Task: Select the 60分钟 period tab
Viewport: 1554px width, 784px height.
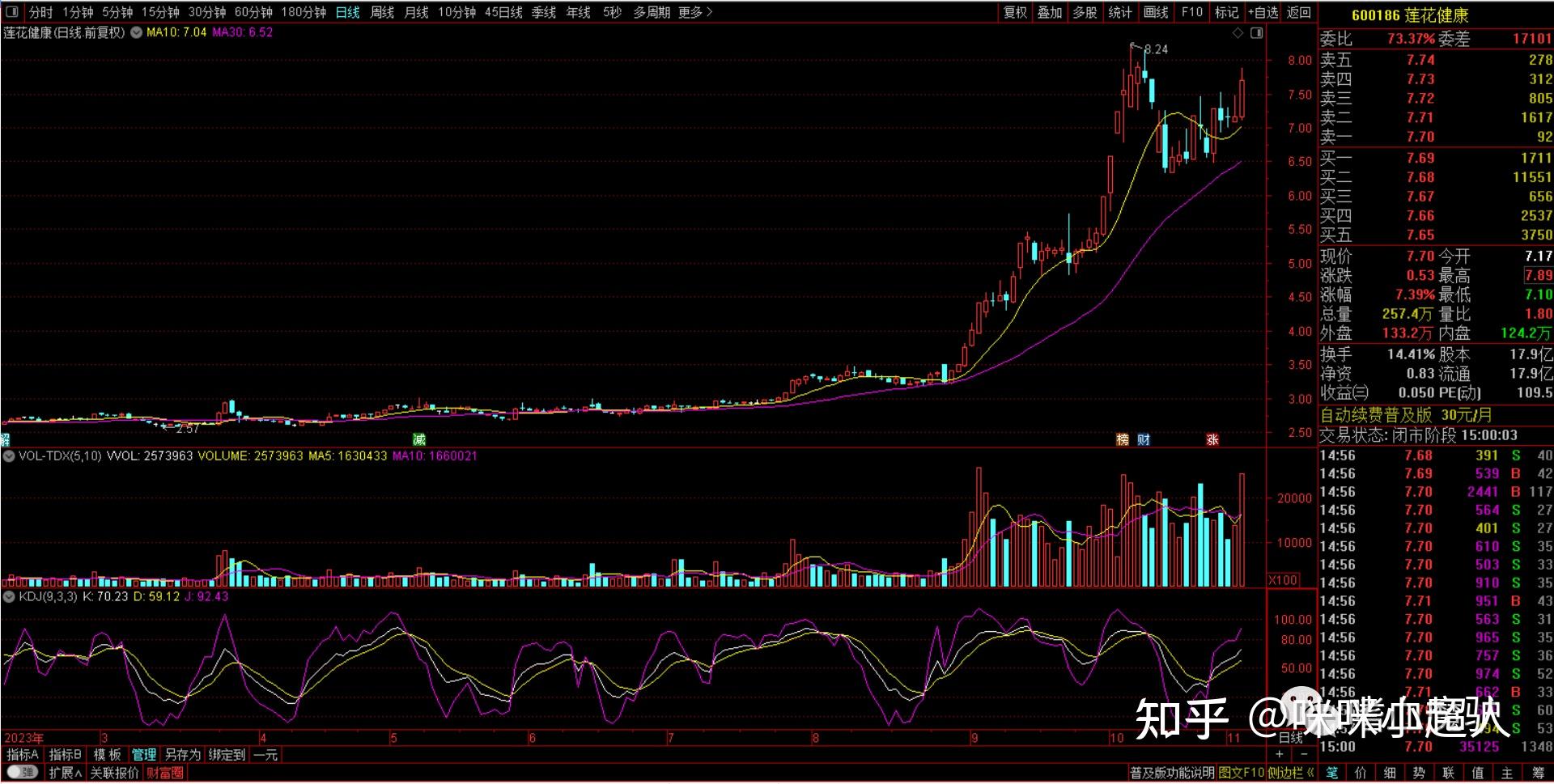Action: 253,12
